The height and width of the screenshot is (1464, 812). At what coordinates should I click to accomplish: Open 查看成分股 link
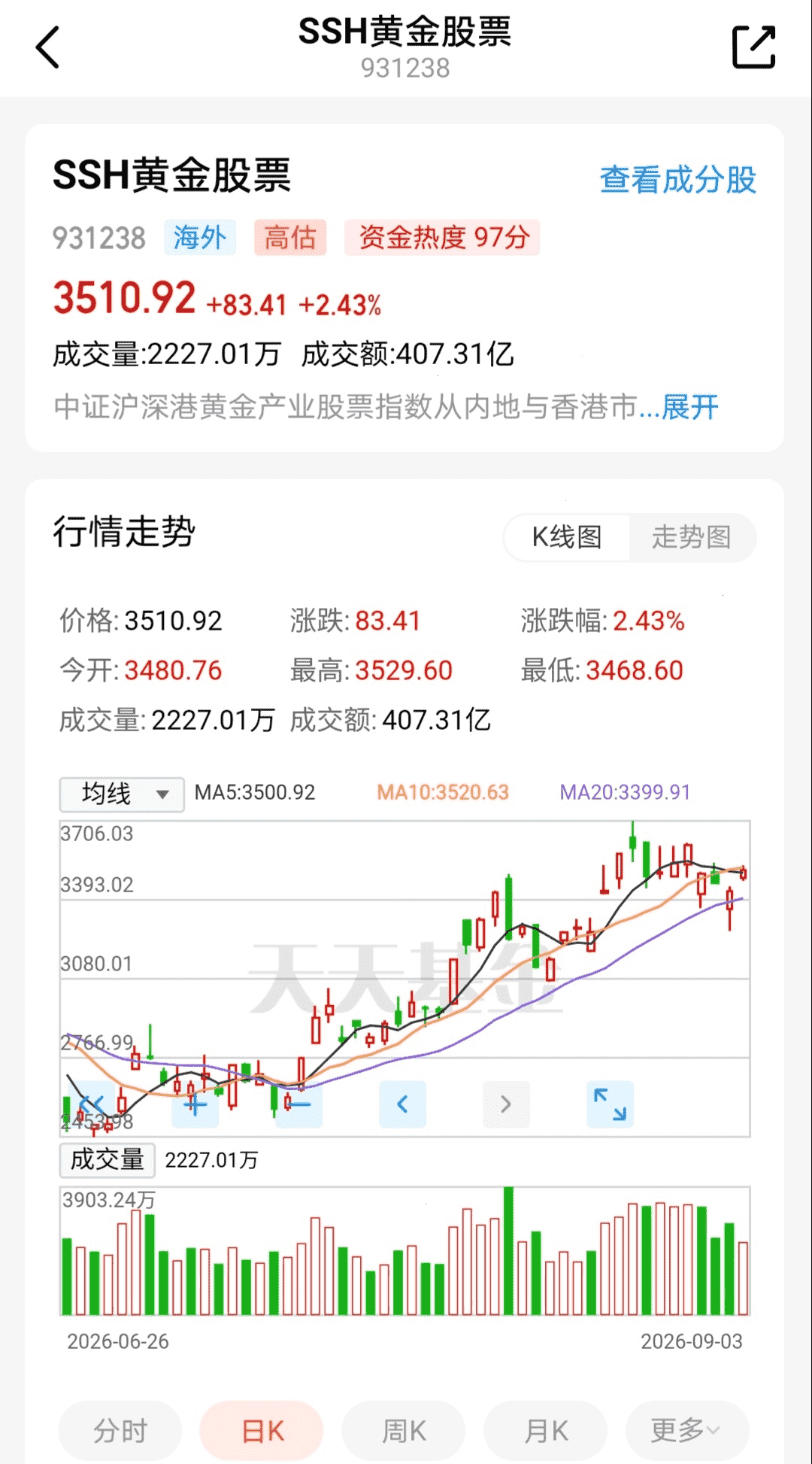pyautogui.click(x=678, y=180)
